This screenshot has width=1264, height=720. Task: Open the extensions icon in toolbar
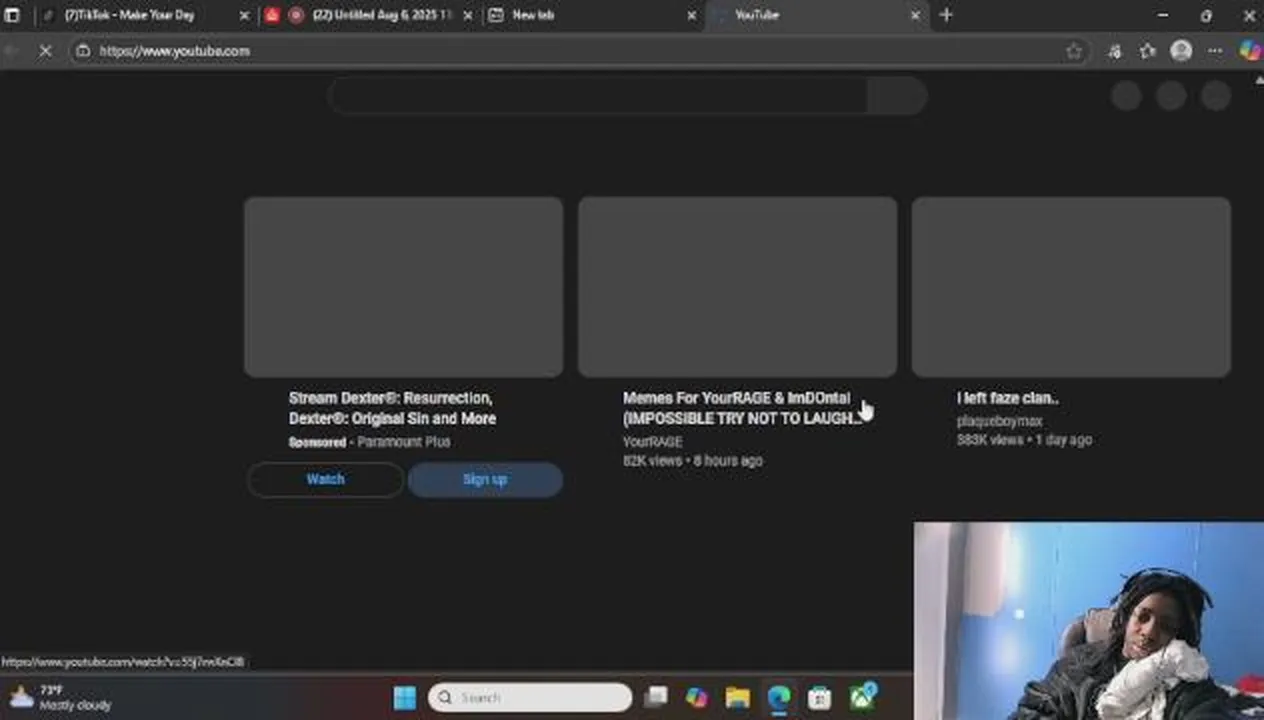(x=1115, y=51)
